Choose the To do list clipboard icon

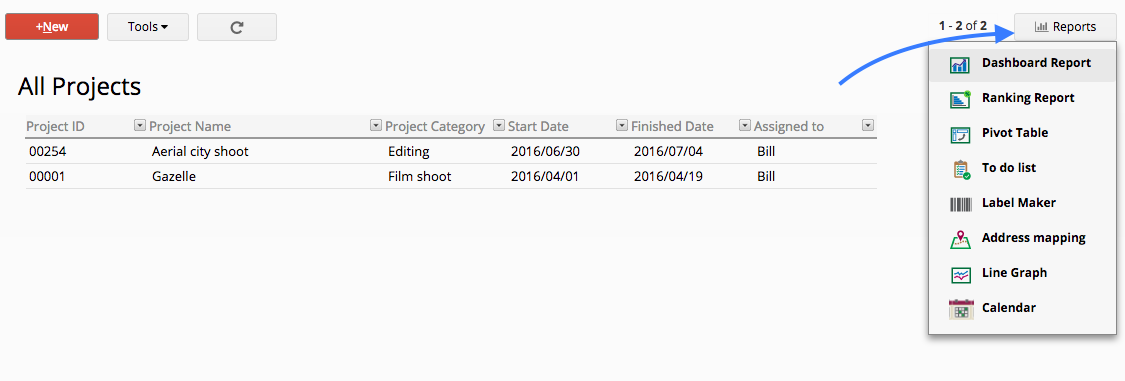959,169
